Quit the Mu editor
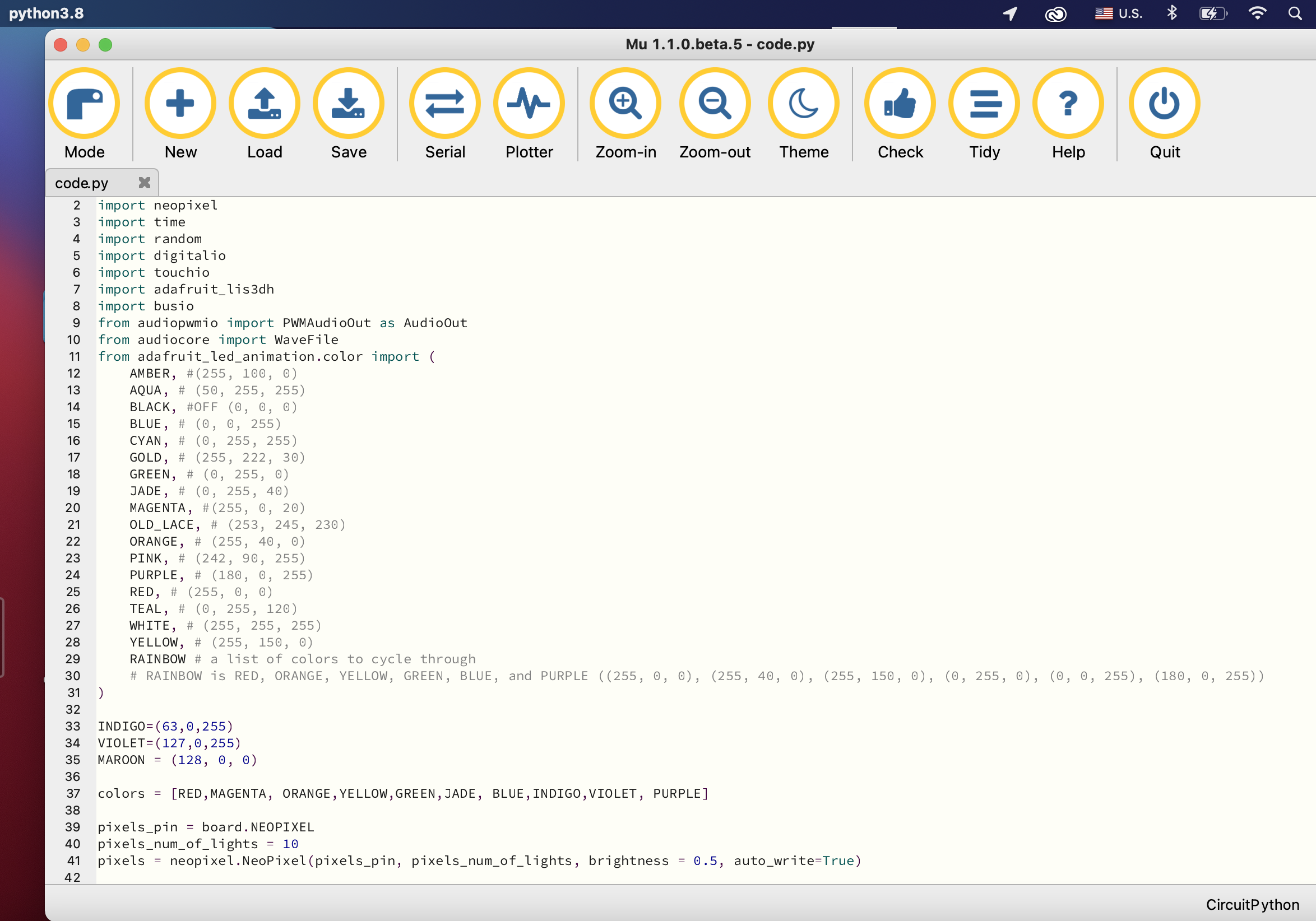This screenshot has width=1316, height=921. pos(1165,114)
